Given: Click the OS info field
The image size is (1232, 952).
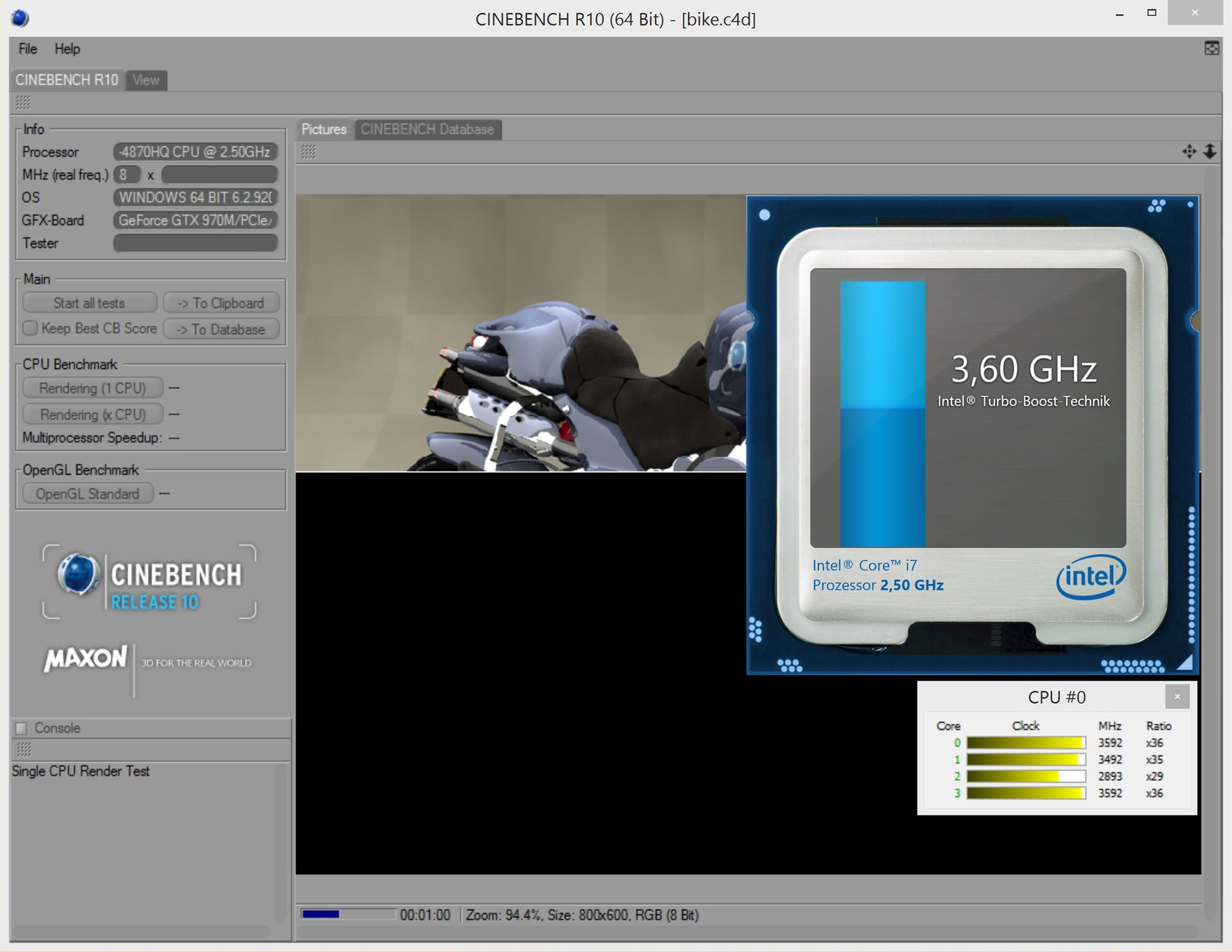Looking at the screenshot, I should [195, 197].
